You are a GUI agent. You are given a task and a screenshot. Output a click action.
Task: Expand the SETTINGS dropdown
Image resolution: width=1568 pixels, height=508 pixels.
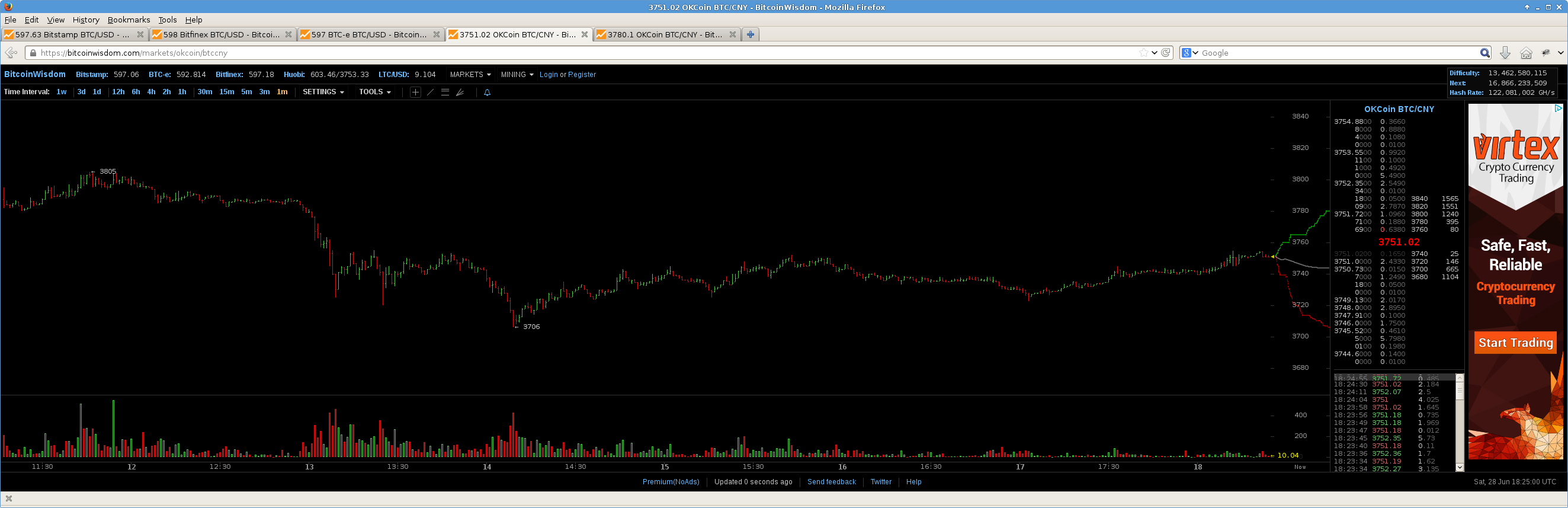coord(323,92)
